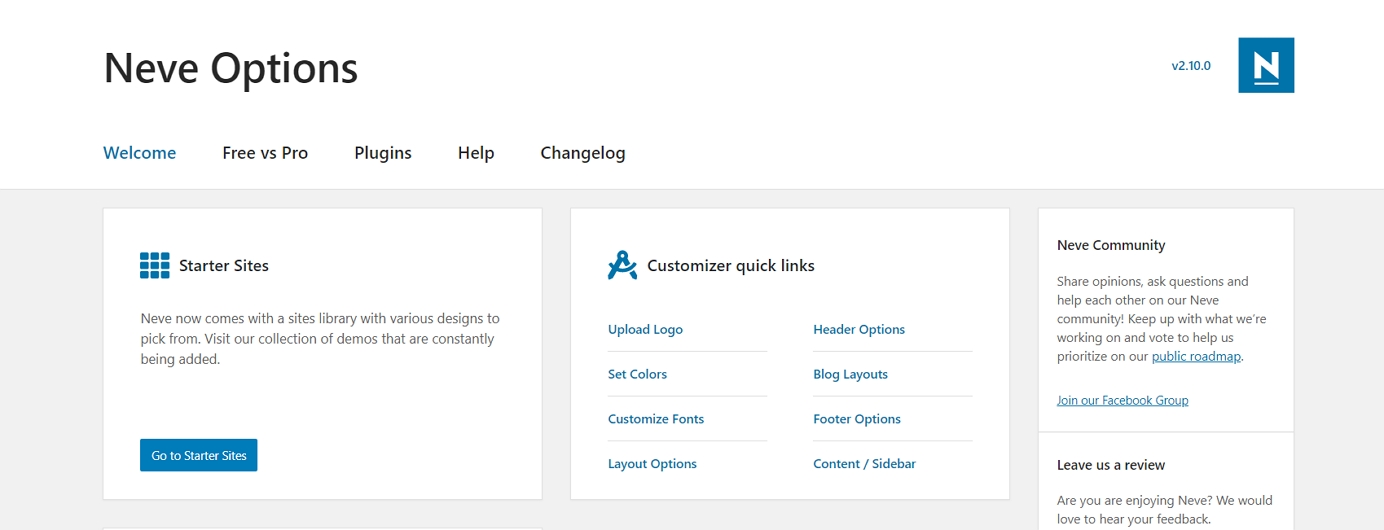Click the Starter Sites heading

pyautogui.click(x=224, y=266)
